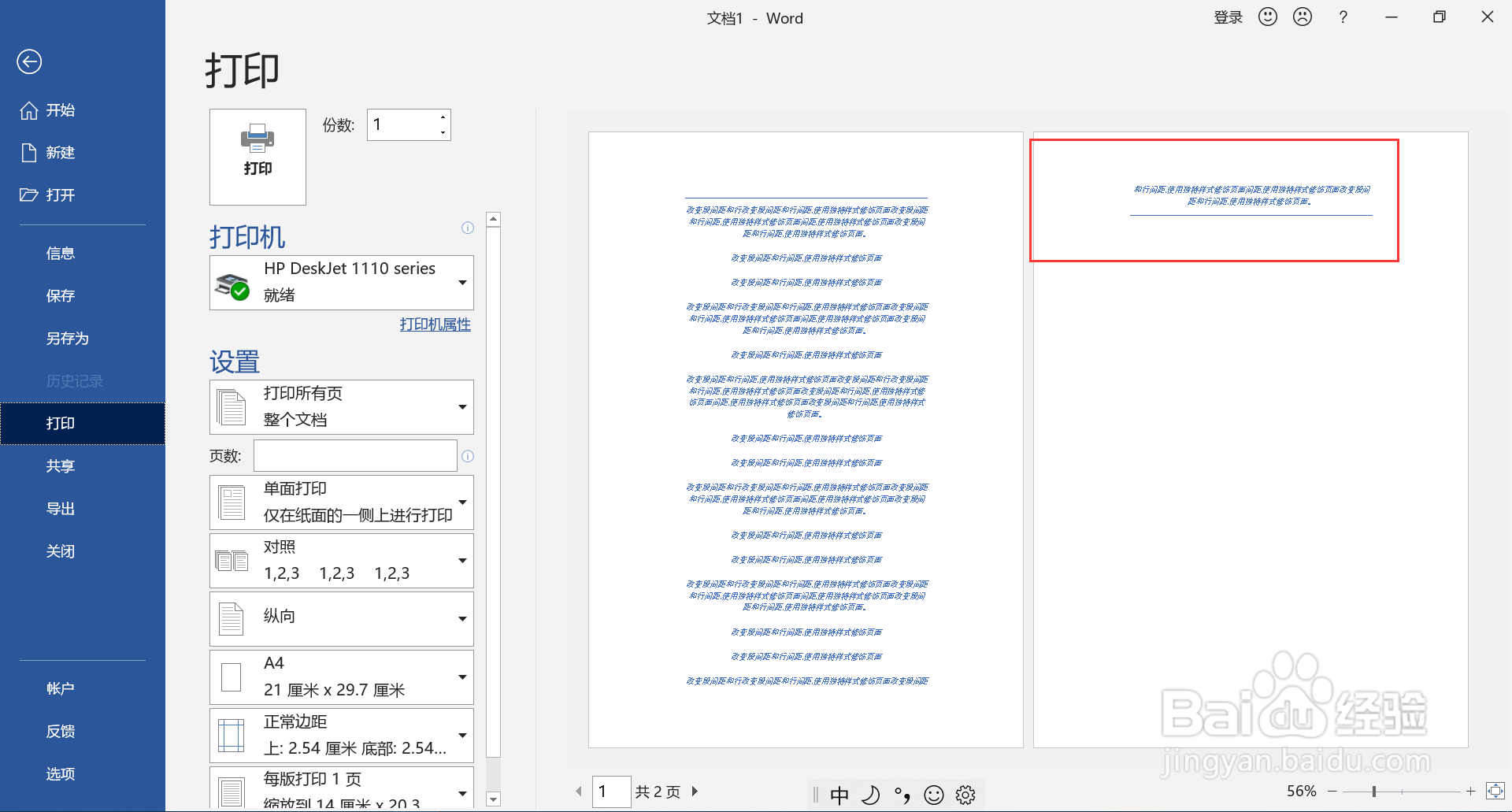The image size is (1512, 812).
Task: Open the 纵向 orientation dropdown
Action: pyautogui.click(x=342, y=618)
